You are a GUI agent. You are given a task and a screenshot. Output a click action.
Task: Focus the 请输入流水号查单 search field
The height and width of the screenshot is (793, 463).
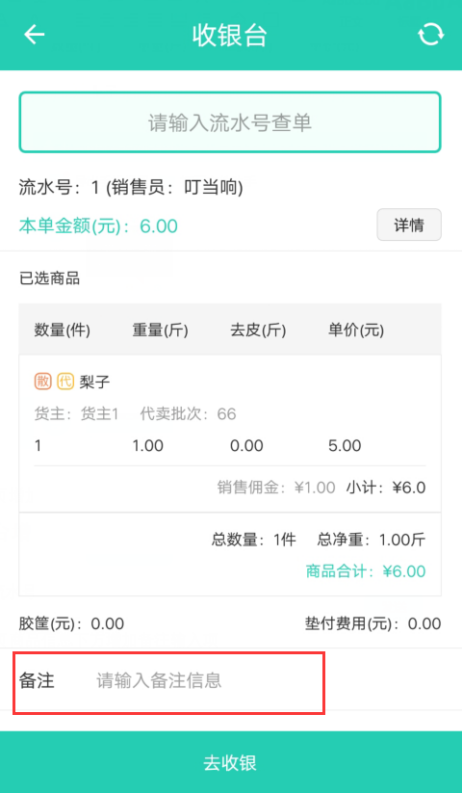click(230, 122)
